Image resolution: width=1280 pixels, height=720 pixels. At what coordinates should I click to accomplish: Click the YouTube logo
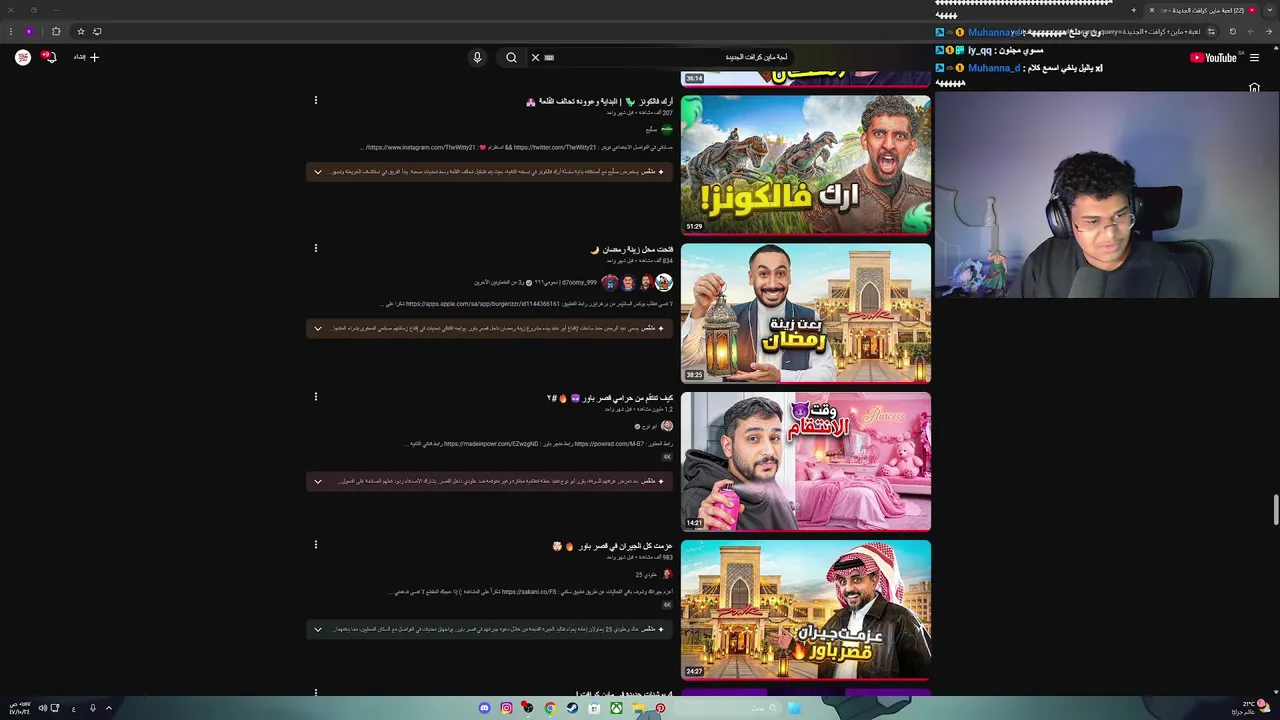coord(1213,57)
